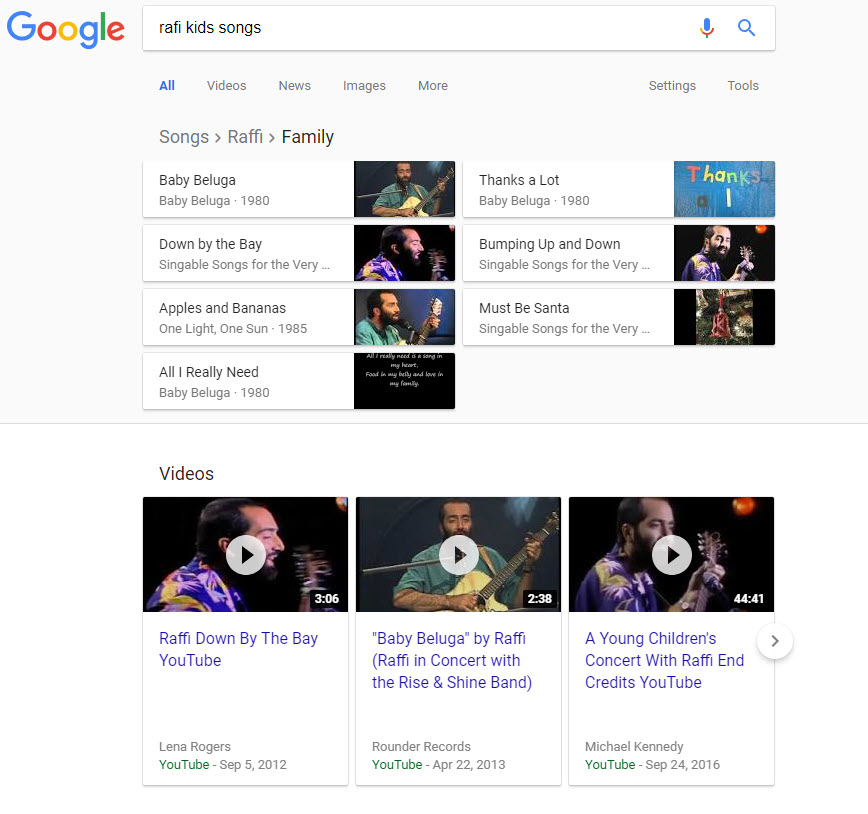Play the Young Children's Concert video
Image resolution: width=868 pixels, height=814 pixels.
(672, 554)
